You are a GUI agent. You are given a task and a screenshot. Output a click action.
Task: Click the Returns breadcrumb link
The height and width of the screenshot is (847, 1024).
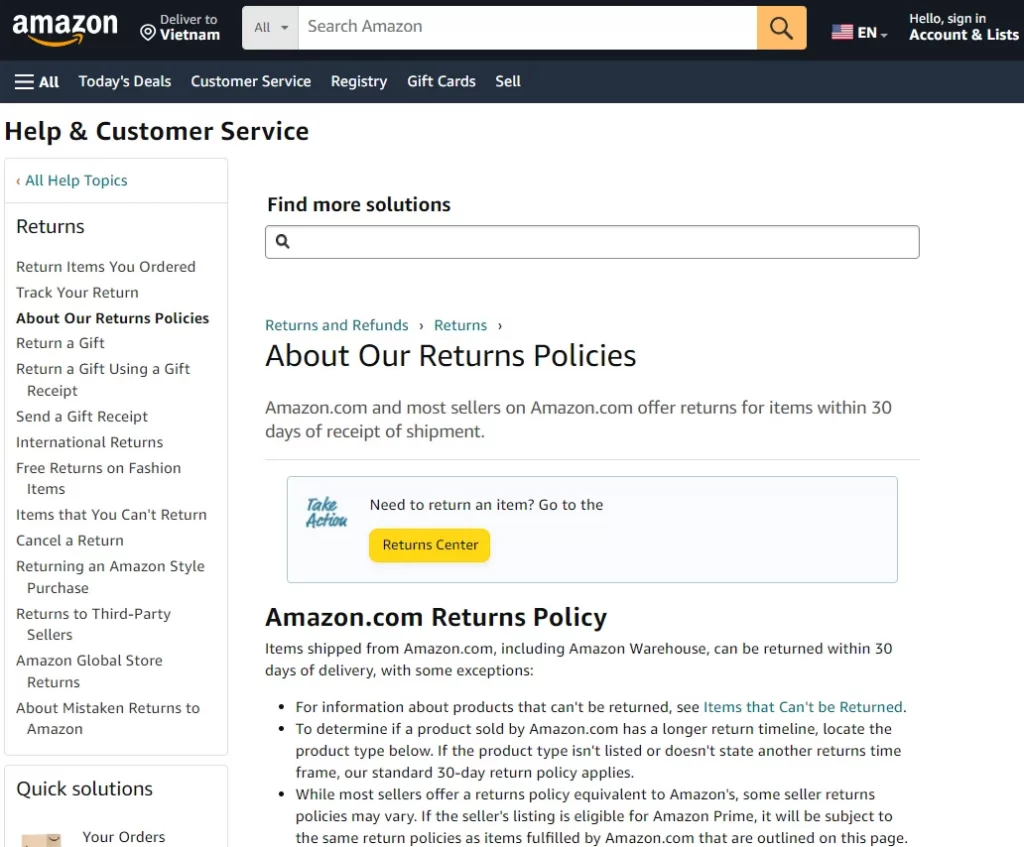click(x=460, y=325)
